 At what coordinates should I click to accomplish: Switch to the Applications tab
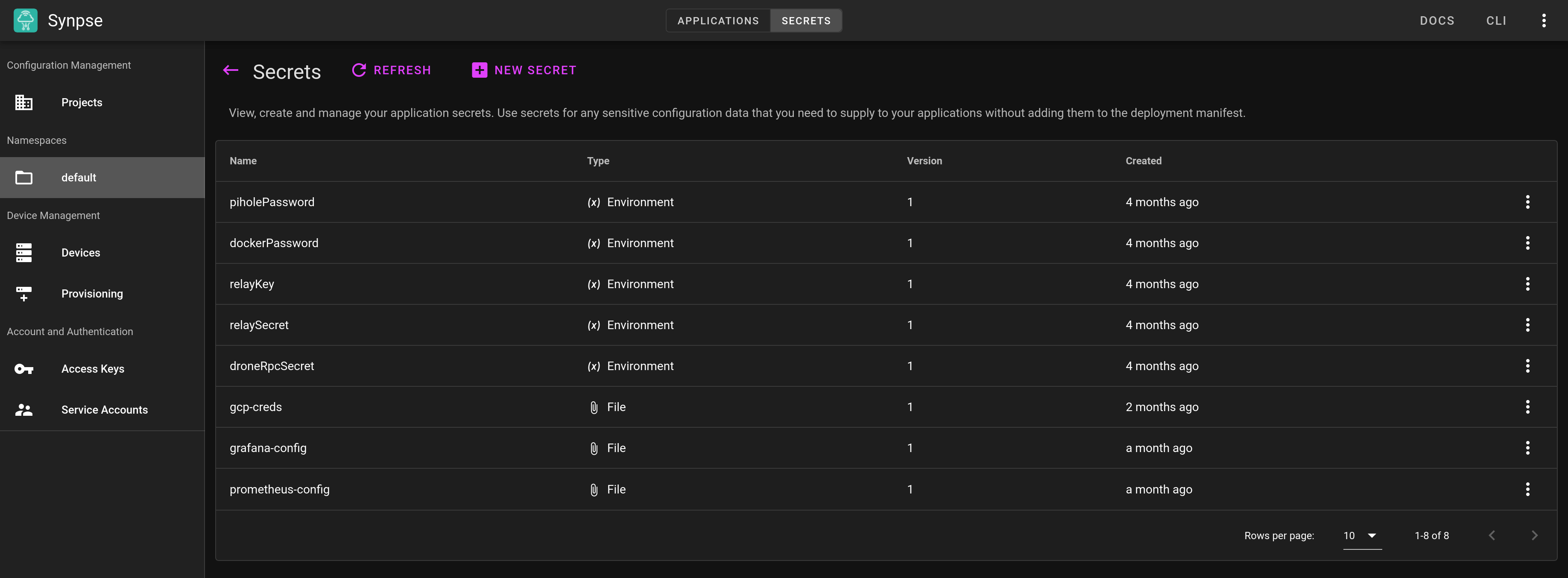(x=718, y=20)
